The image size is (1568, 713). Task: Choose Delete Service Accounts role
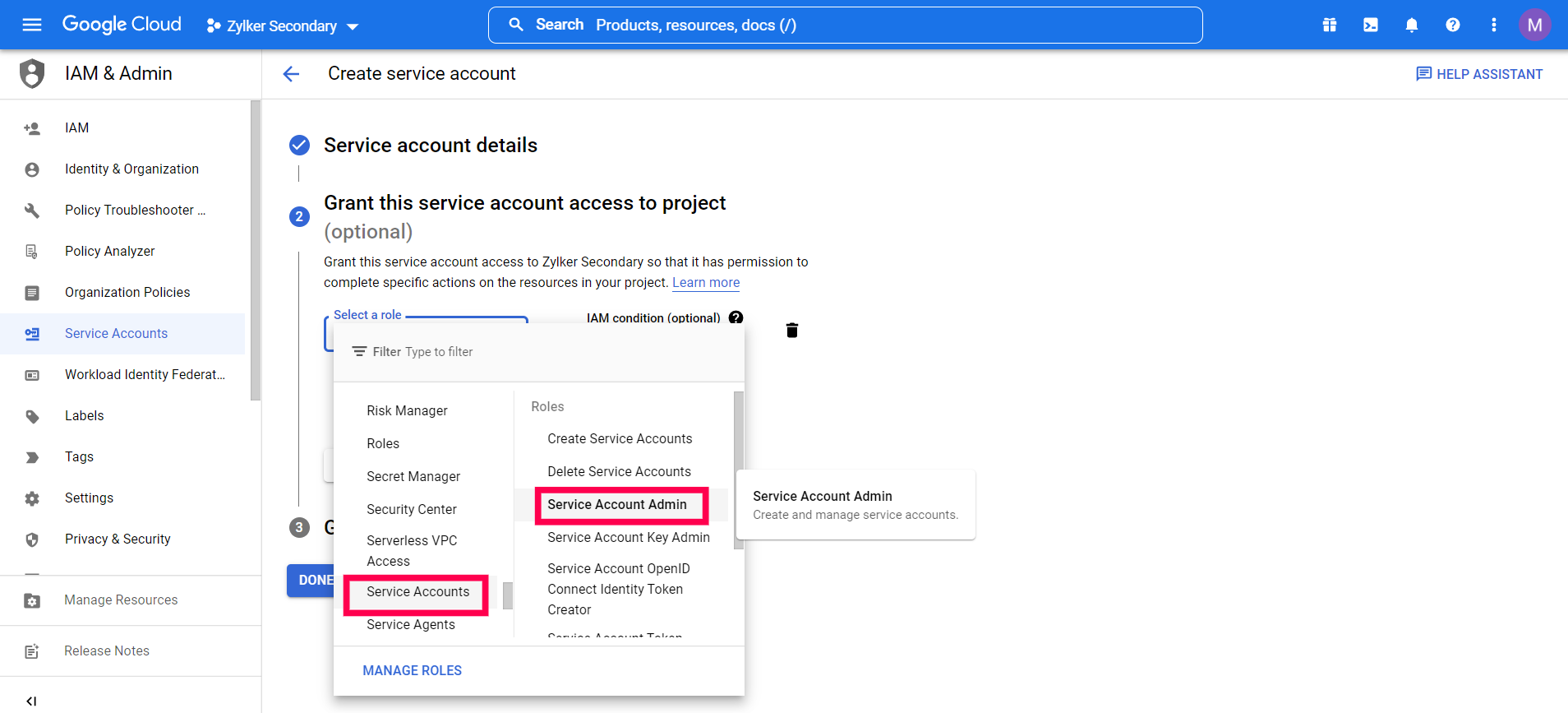(x=620, y=471)
